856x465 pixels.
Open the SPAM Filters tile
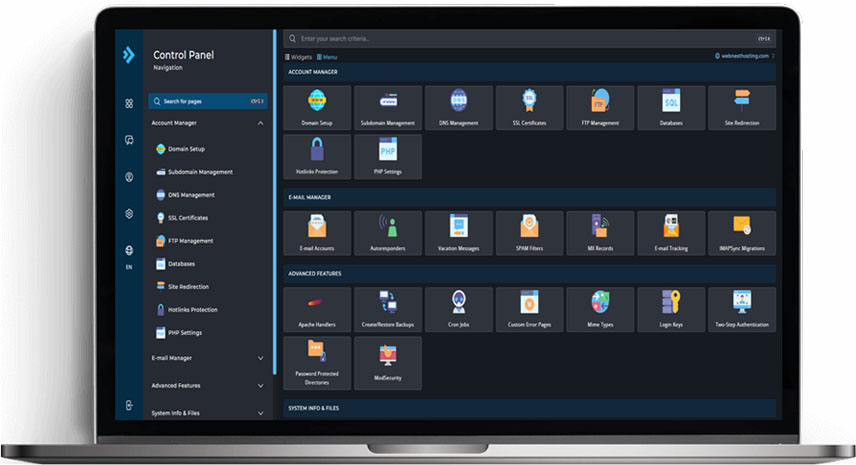tap(530, 233)
